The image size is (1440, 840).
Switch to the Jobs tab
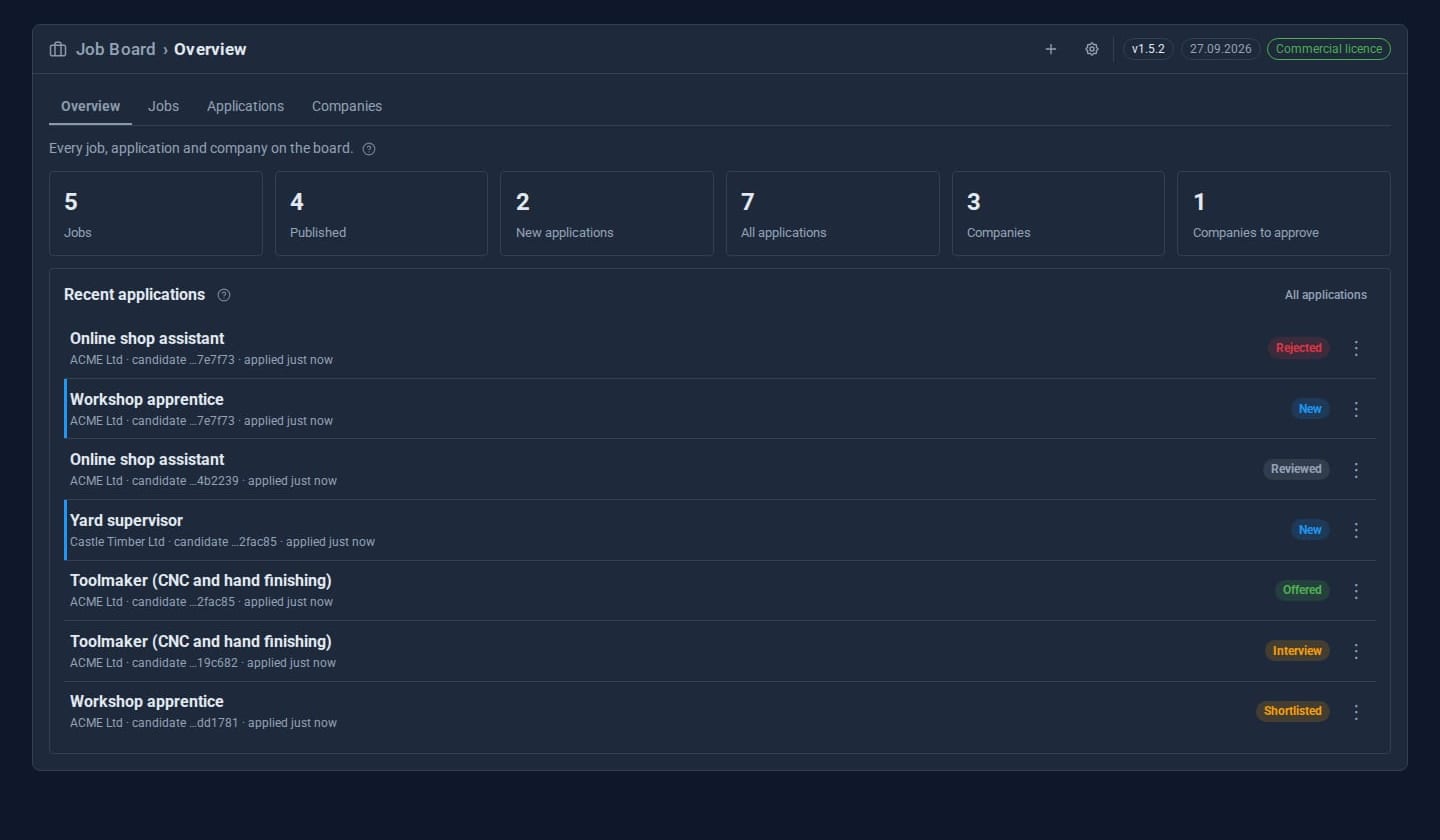[x=164, y=106]
